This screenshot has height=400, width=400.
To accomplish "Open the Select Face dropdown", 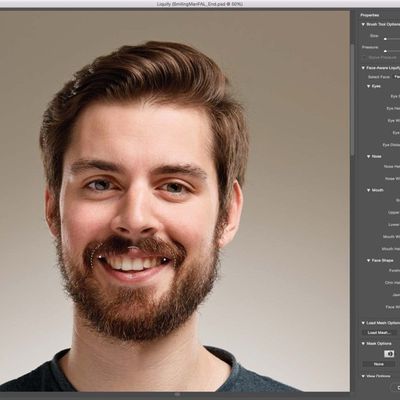I will click(x=396, y=77).
